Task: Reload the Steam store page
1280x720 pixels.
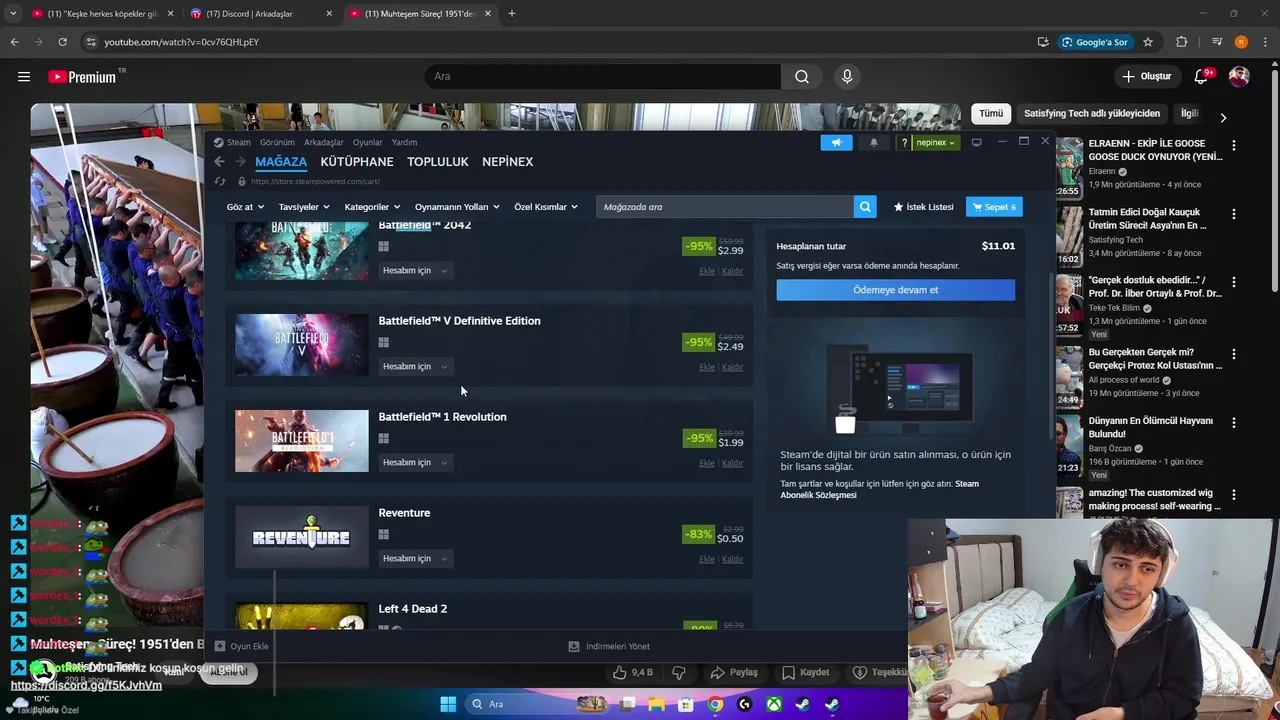Action: (220, 181)
